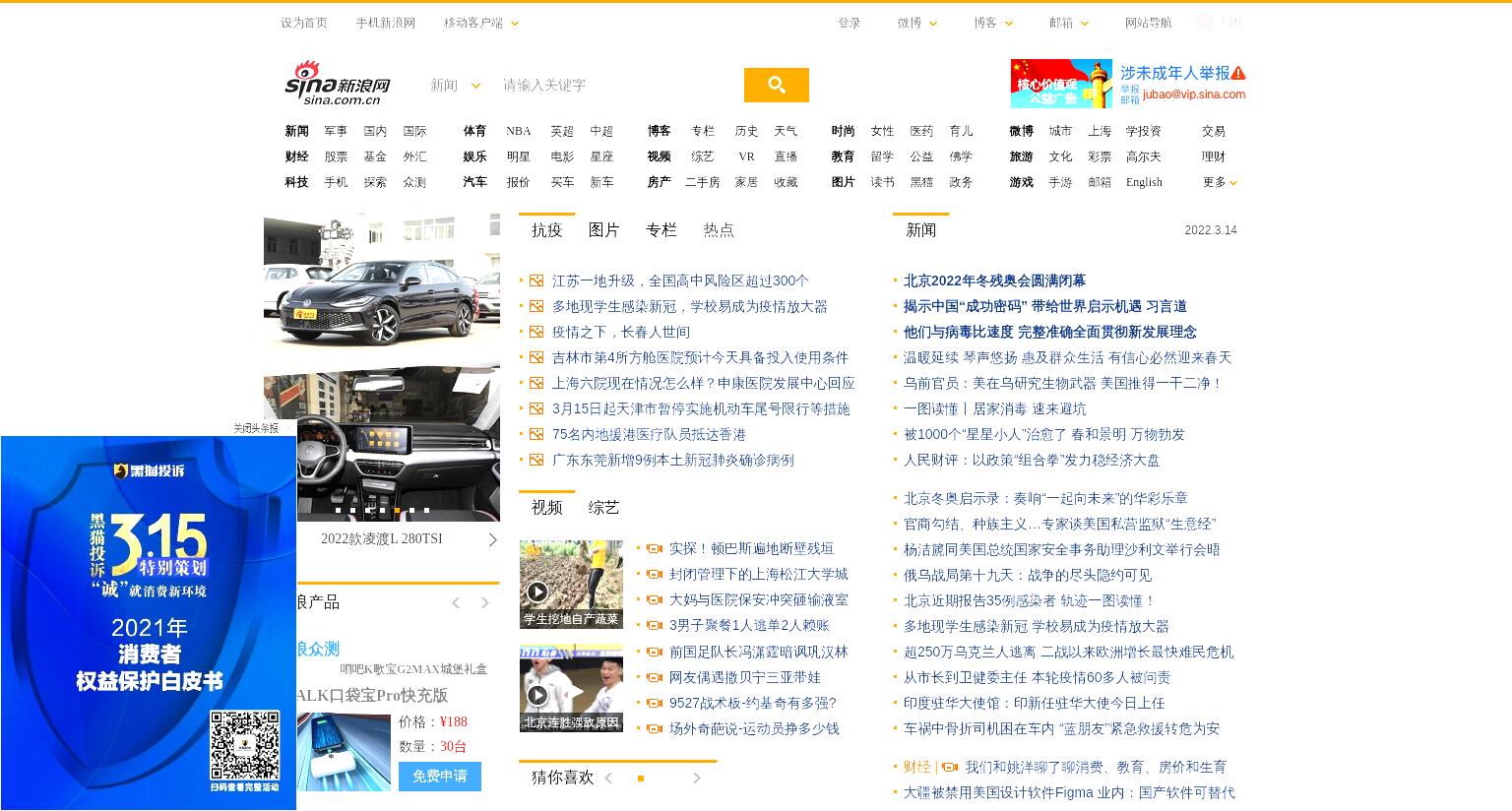This screenshot has height=811, width=1512.
Task: Switch to the 图片 tab
Action: click(604, 230)
